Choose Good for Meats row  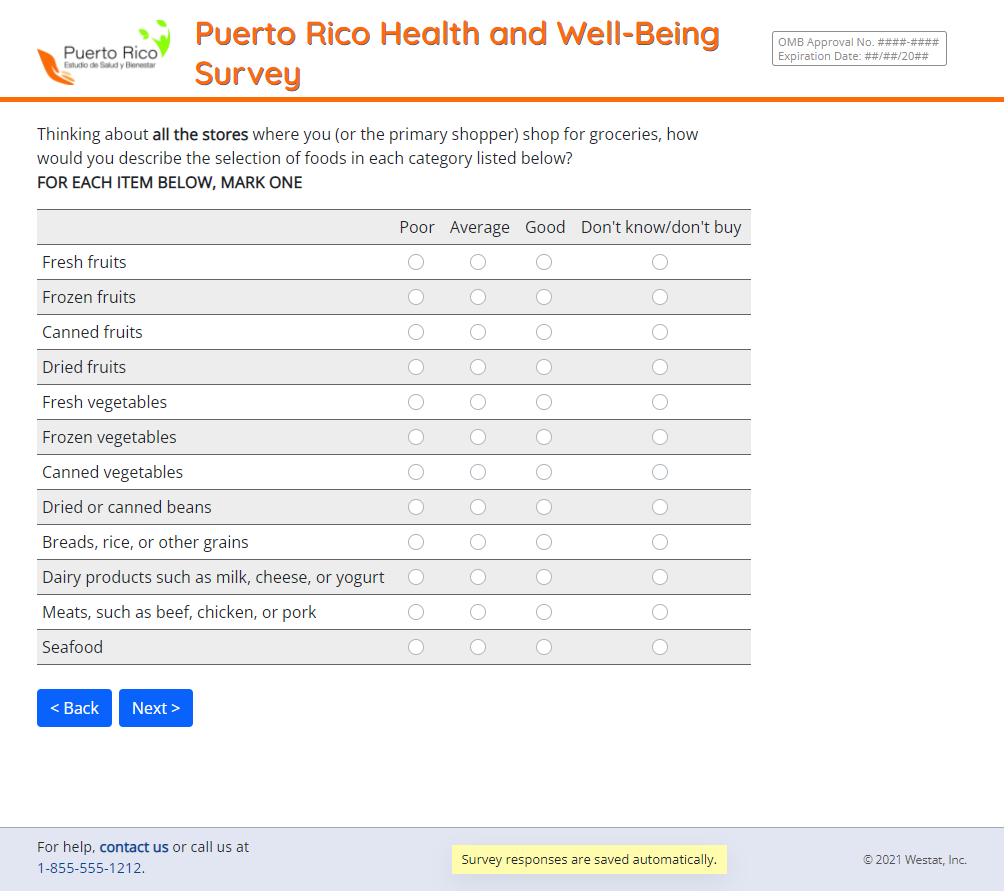point(544,612)
